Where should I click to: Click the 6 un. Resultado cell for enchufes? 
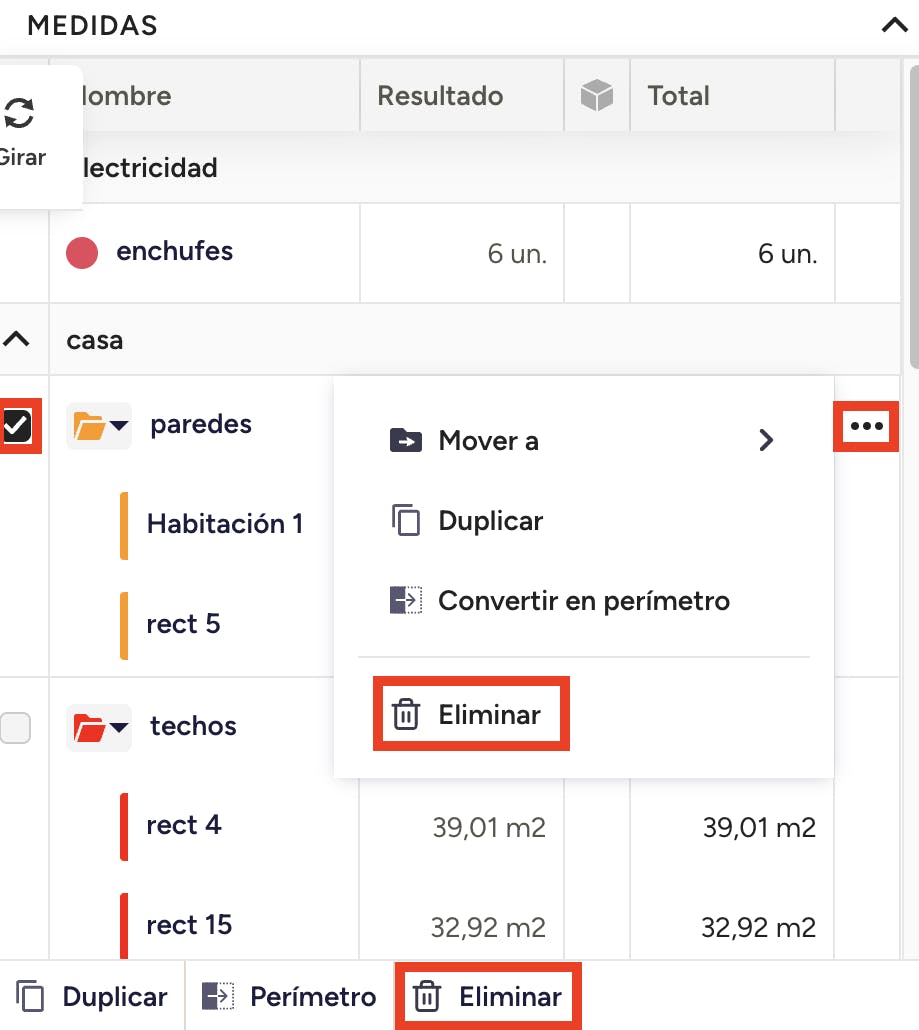pos(517,254)
